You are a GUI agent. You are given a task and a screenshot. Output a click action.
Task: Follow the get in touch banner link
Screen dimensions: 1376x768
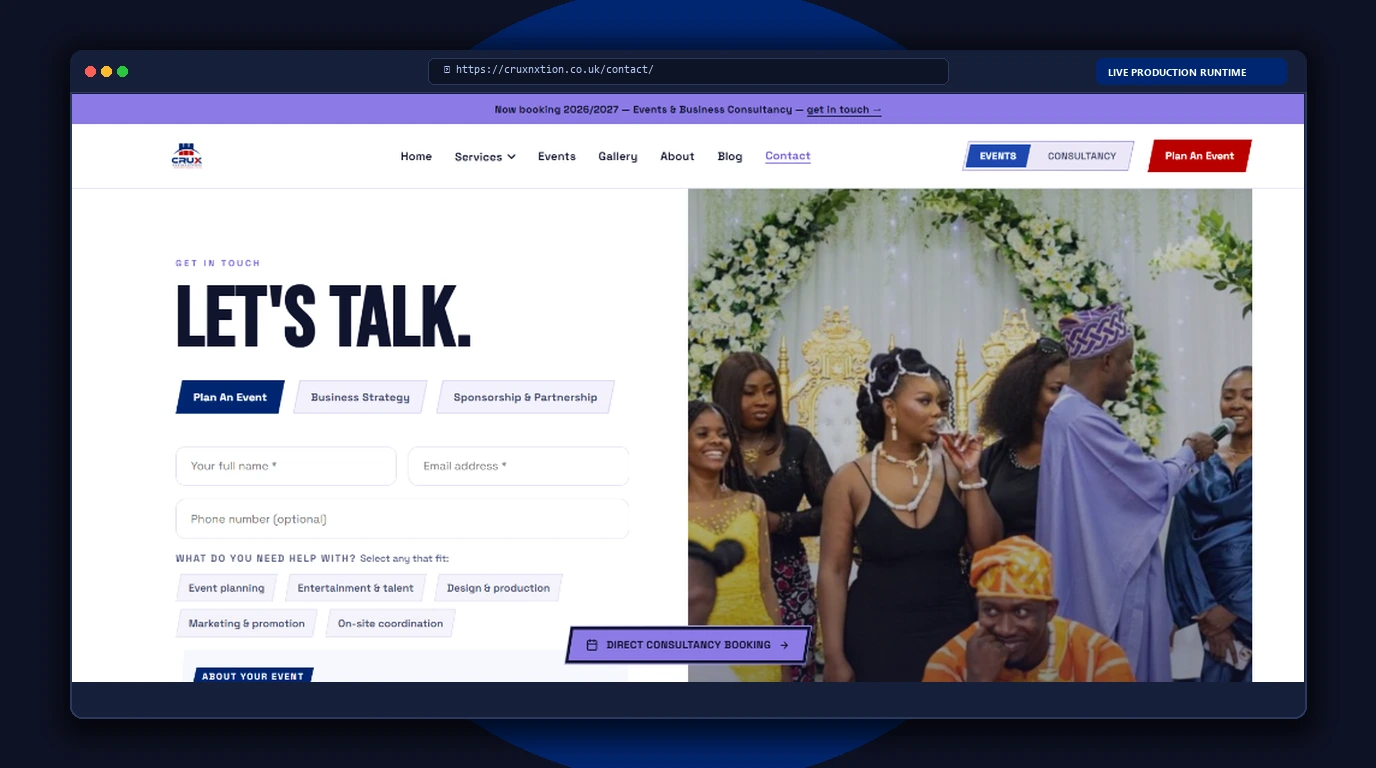844,110
